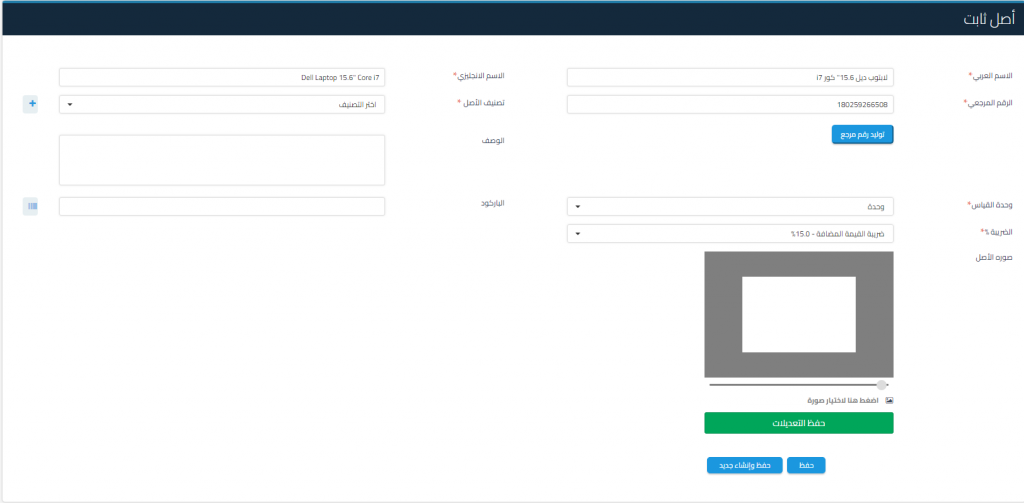Click inside the description text area
Viewport: 1024px width, 503px height.
click(x=222, y=160)
